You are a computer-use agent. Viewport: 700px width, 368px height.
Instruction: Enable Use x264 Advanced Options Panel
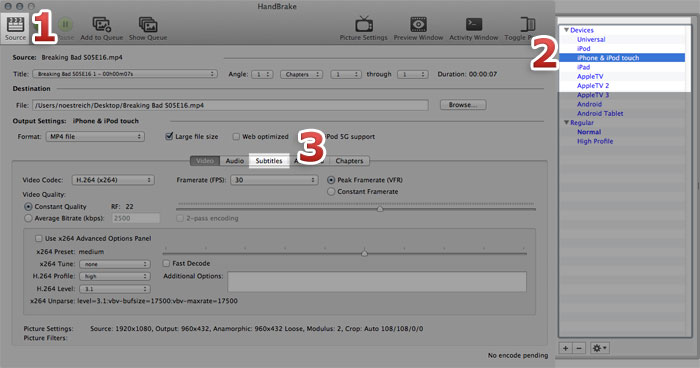coord(39,238)
